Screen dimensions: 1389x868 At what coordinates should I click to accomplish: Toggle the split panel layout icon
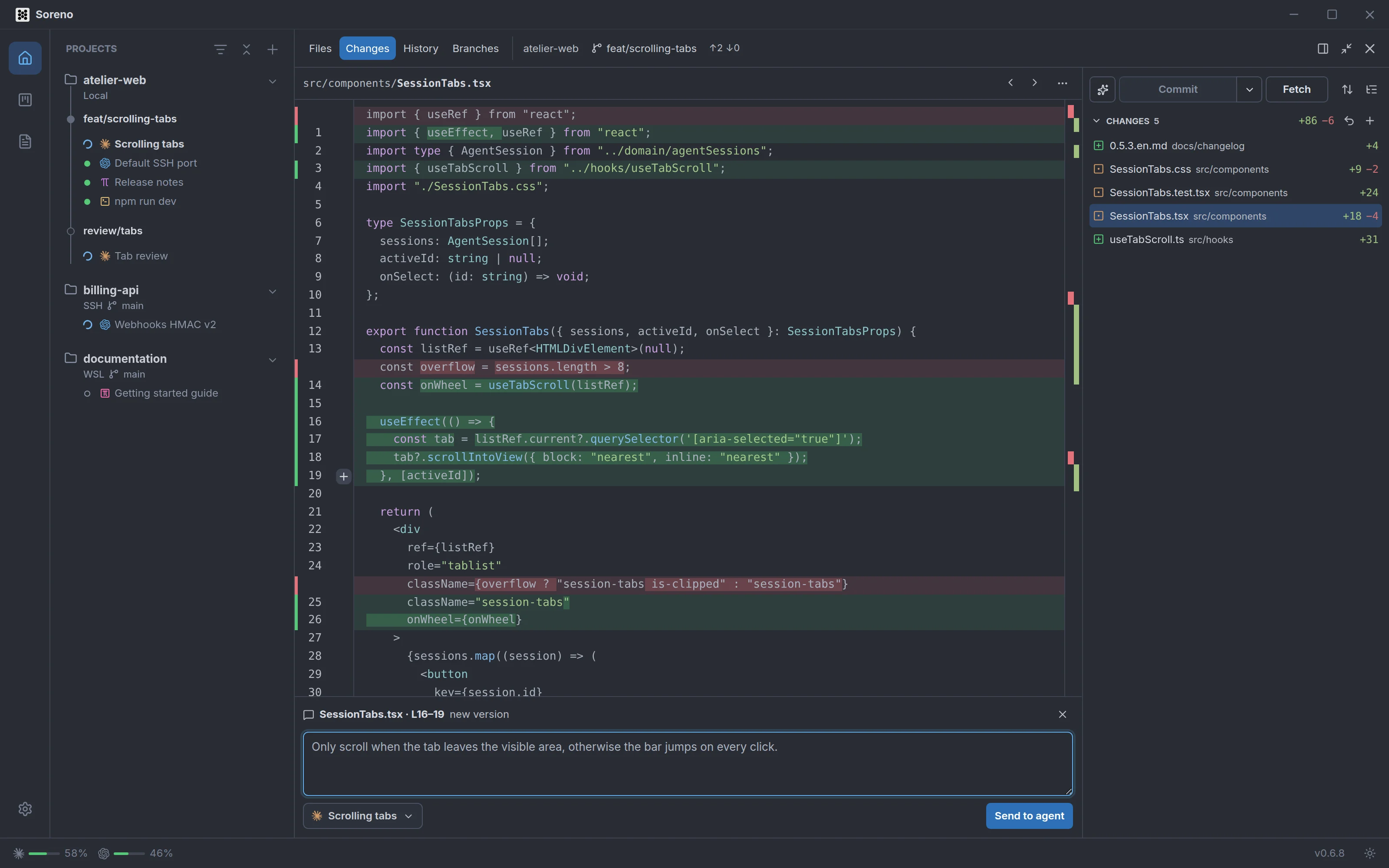1323,49
